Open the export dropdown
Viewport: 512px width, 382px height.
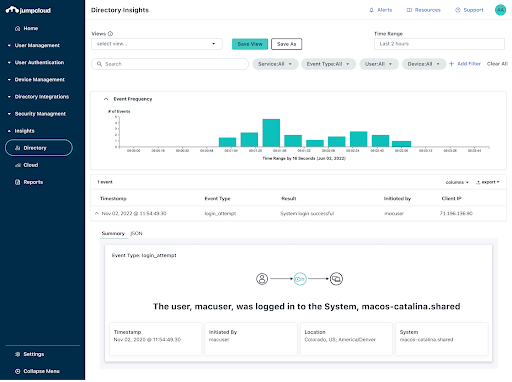coord(488,182)
